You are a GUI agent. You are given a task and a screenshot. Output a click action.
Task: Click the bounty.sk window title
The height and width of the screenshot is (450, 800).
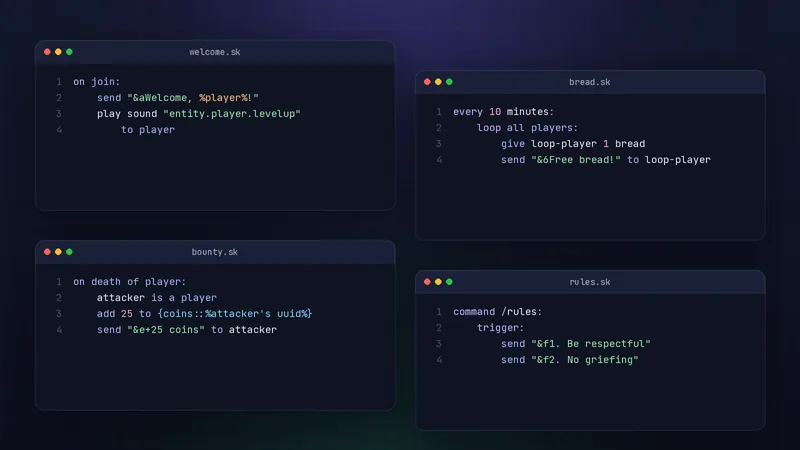(x=215, y=252)
